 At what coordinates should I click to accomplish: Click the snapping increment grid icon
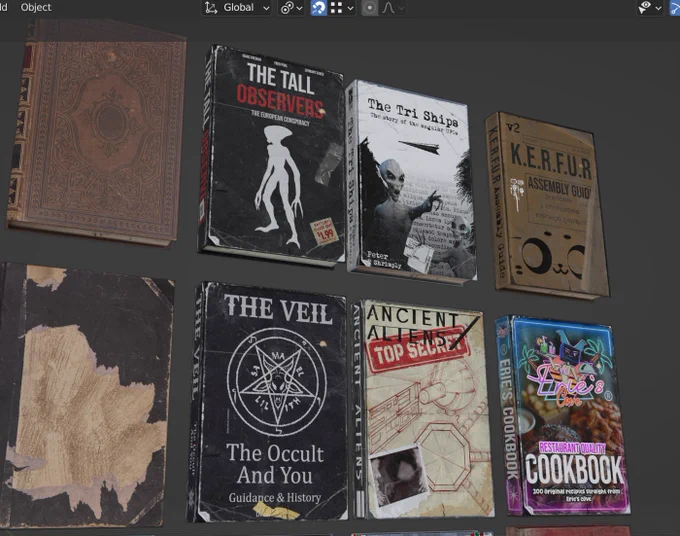click(337, 8)
